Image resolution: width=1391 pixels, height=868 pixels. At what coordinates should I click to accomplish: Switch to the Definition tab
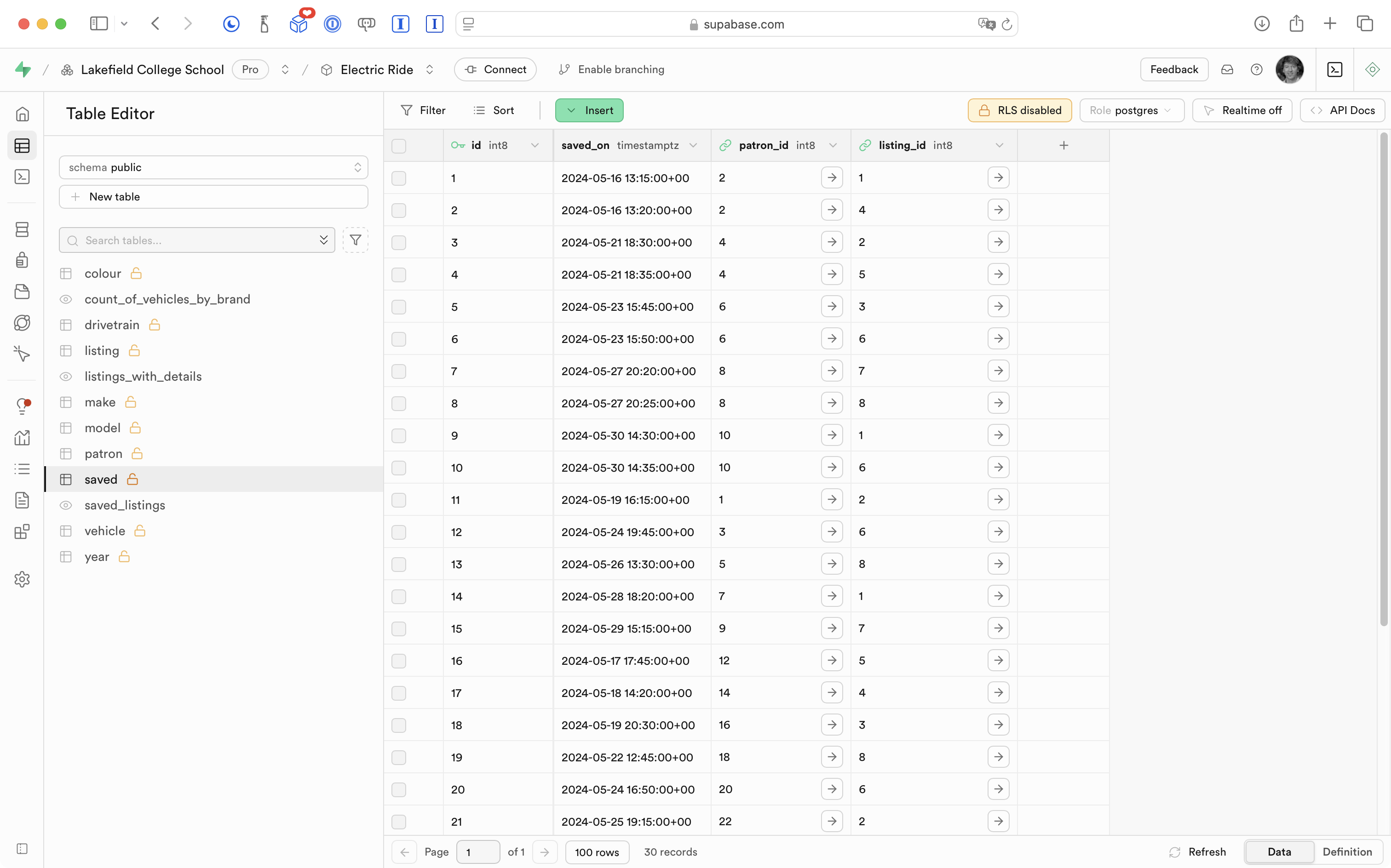click(1347, 852)
